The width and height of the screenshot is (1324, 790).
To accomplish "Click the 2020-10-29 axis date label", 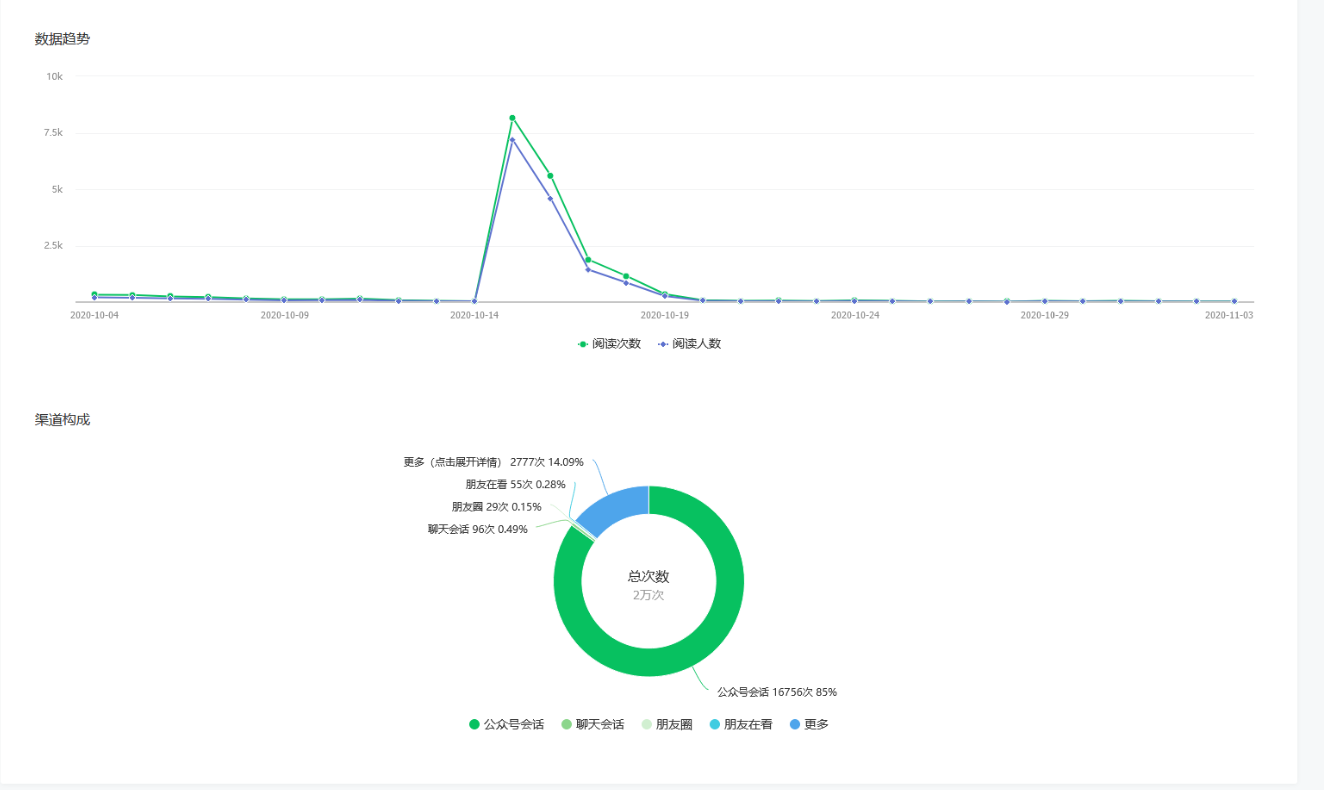I will (1044, 315).
